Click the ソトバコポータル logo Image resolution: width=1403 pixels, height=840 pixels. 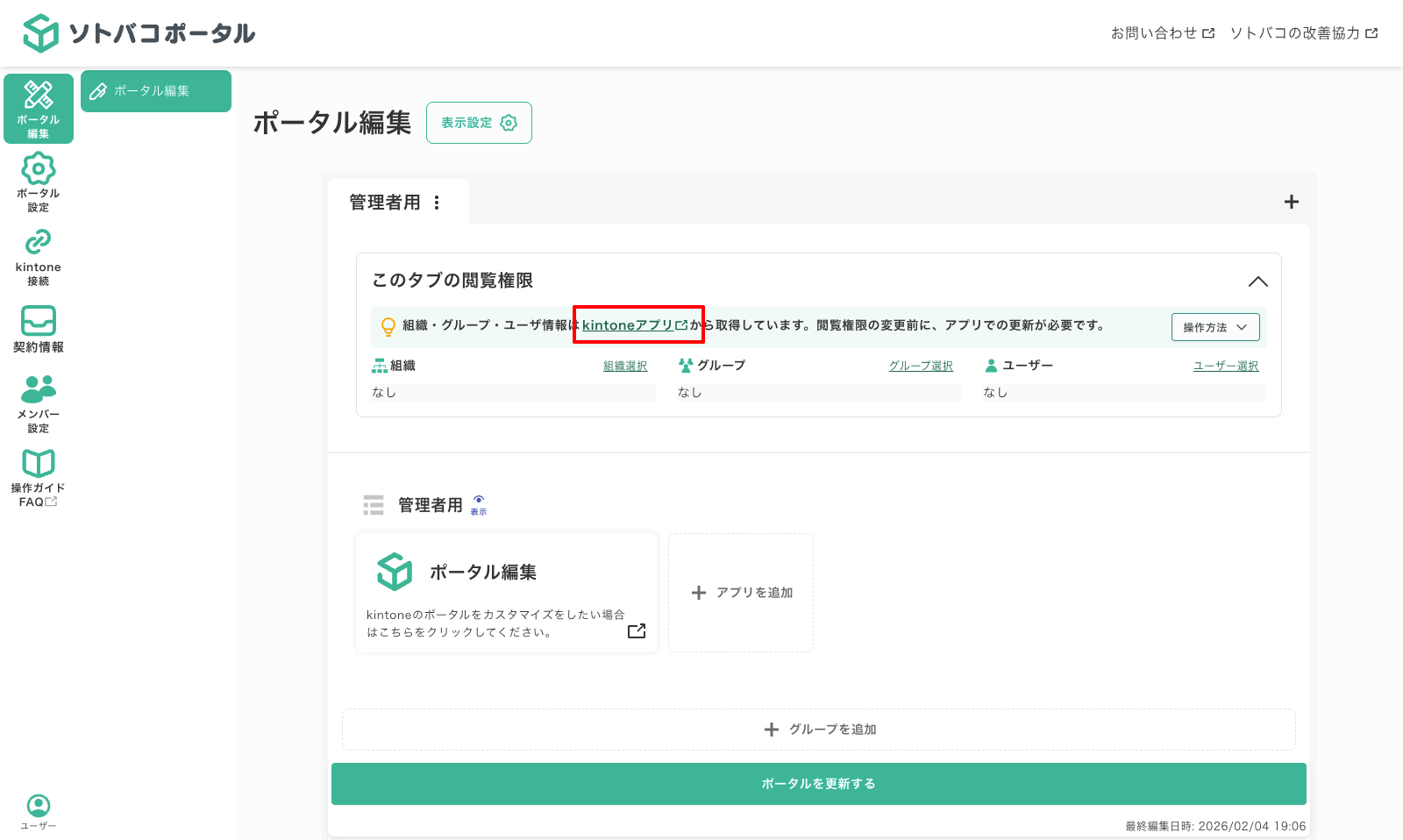(x=142, y=32)
